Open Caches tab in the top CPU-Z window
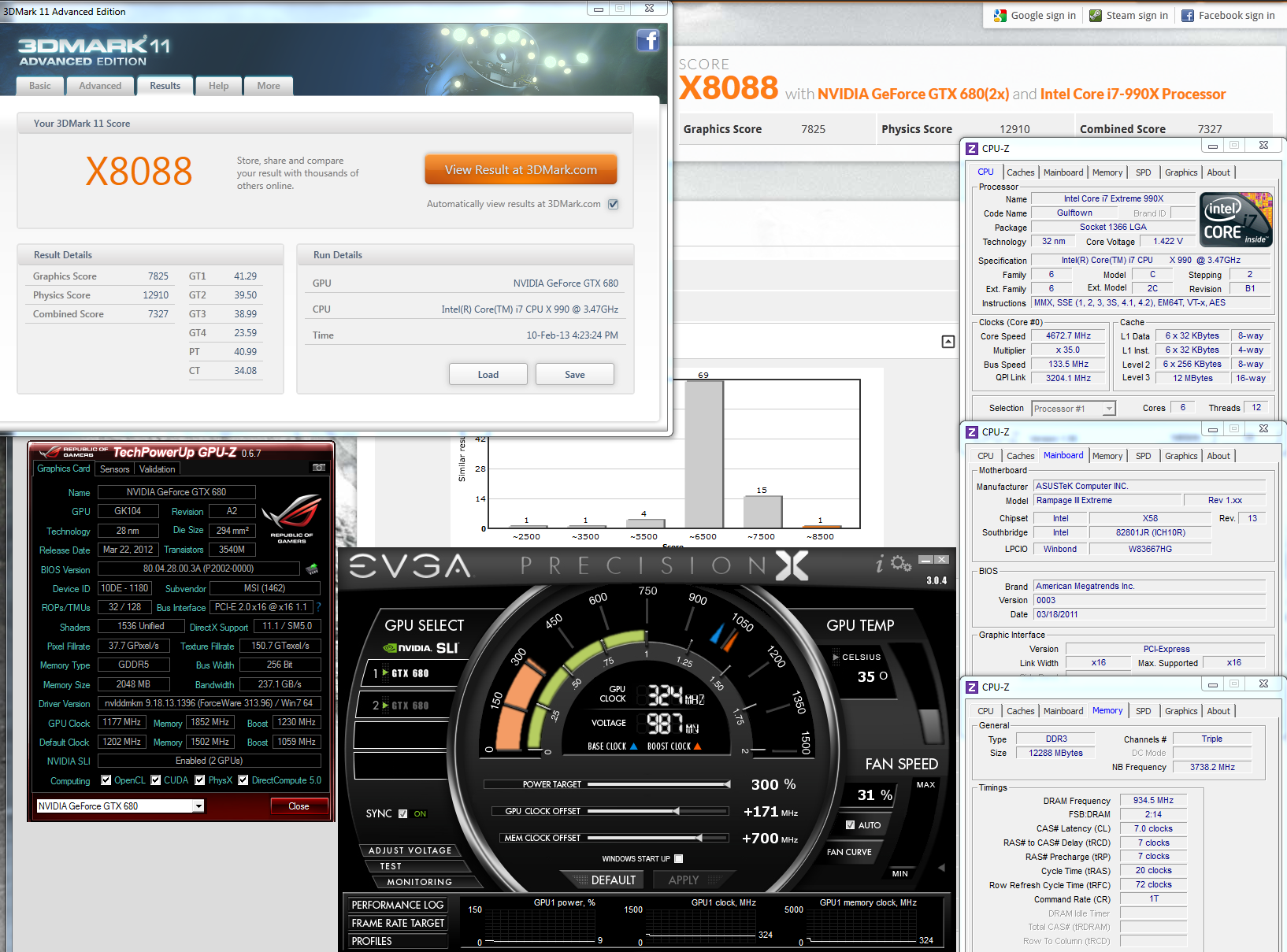The height and width of the screenshot is (952, 1287). 1021,172
